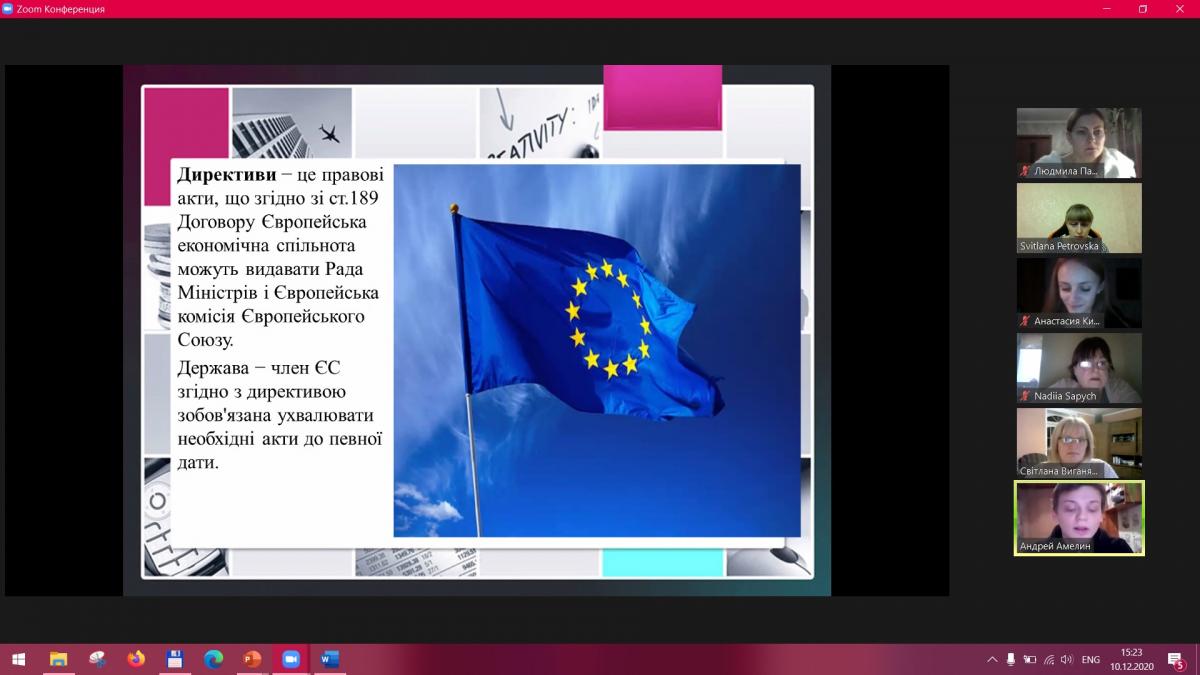Minimize the Zoom conference window
The height and width of the screenshot is (675, 1200).
coord(1108,9)
